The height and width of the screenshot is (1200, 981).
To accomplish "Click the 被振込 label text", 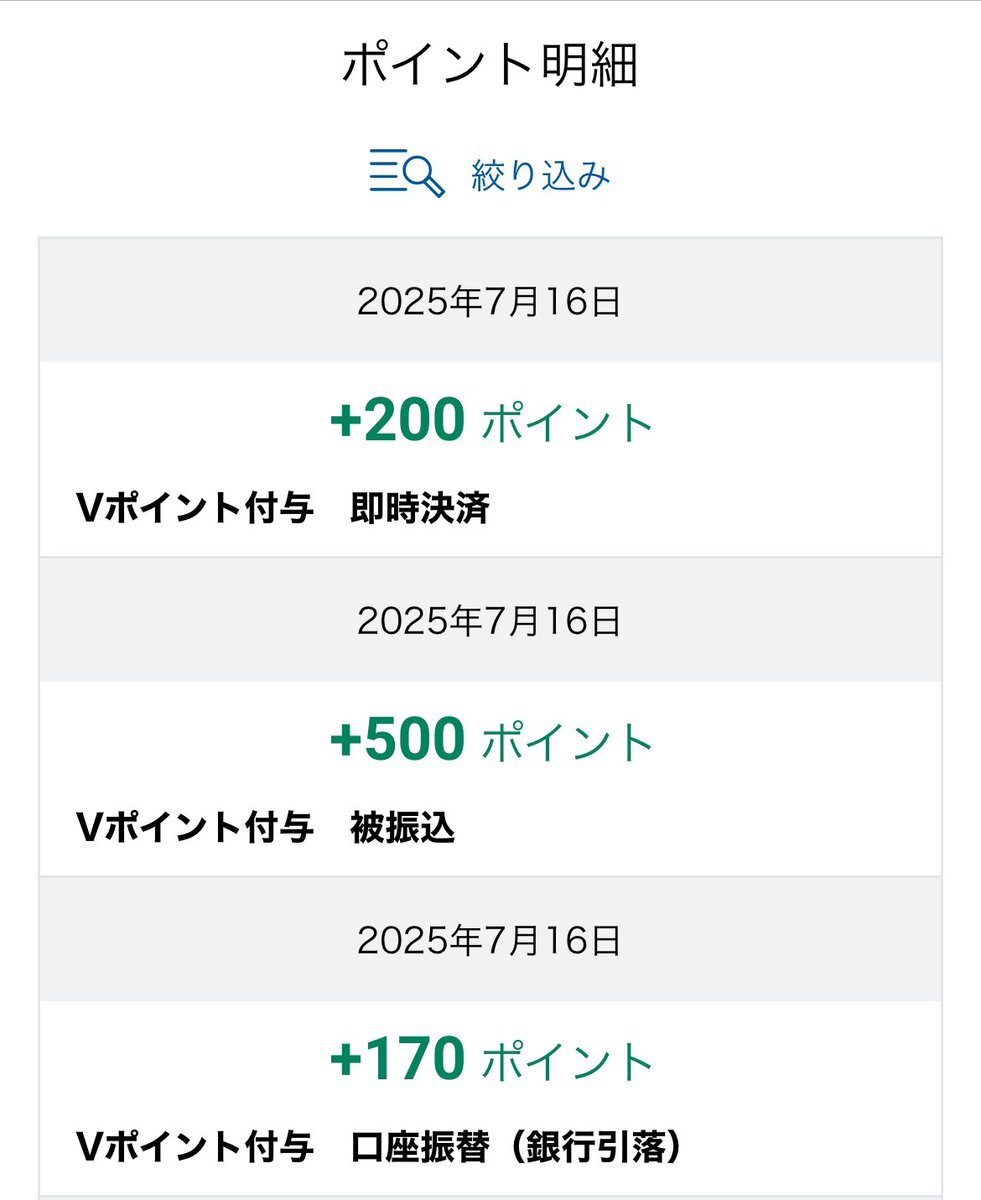I will [x=403, y=828].
